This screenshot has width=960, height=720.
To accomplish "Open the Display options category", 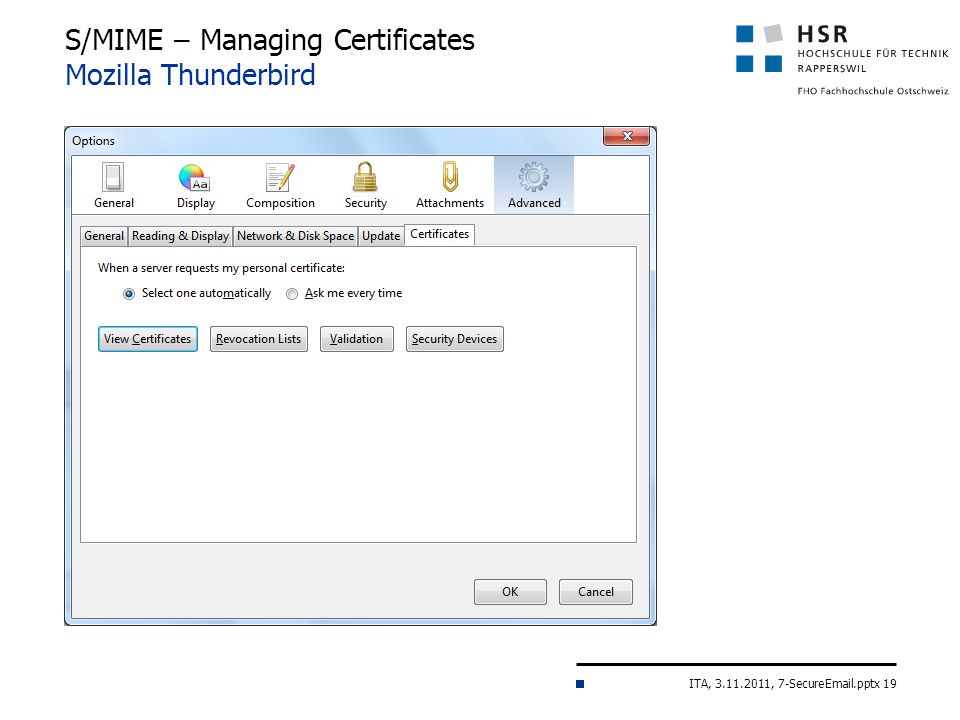I will point(195,186).
